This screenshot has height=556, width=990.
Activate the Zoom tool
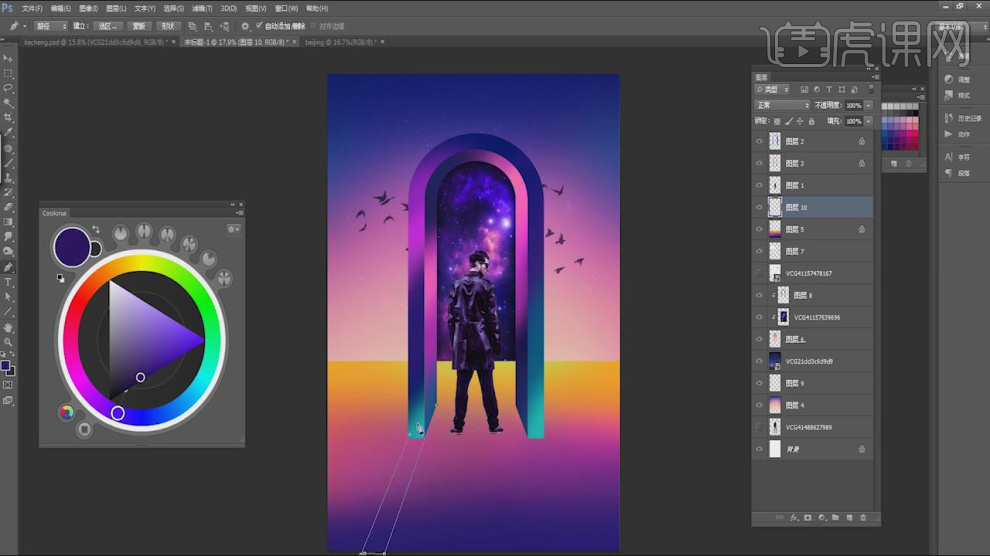(x=8, y=342)
